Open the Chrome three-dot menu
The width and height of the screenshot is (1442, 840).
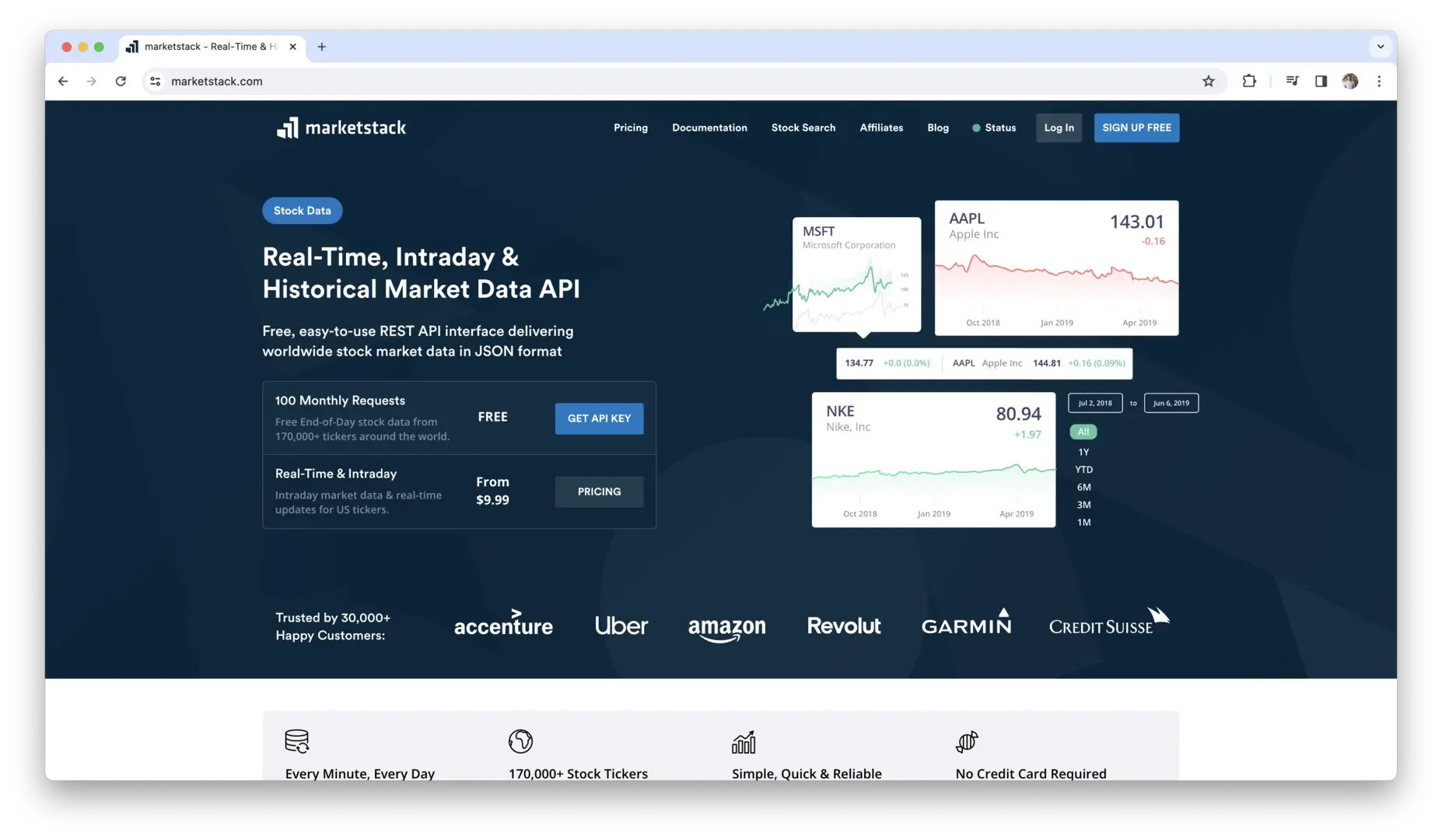point(1379,81)
